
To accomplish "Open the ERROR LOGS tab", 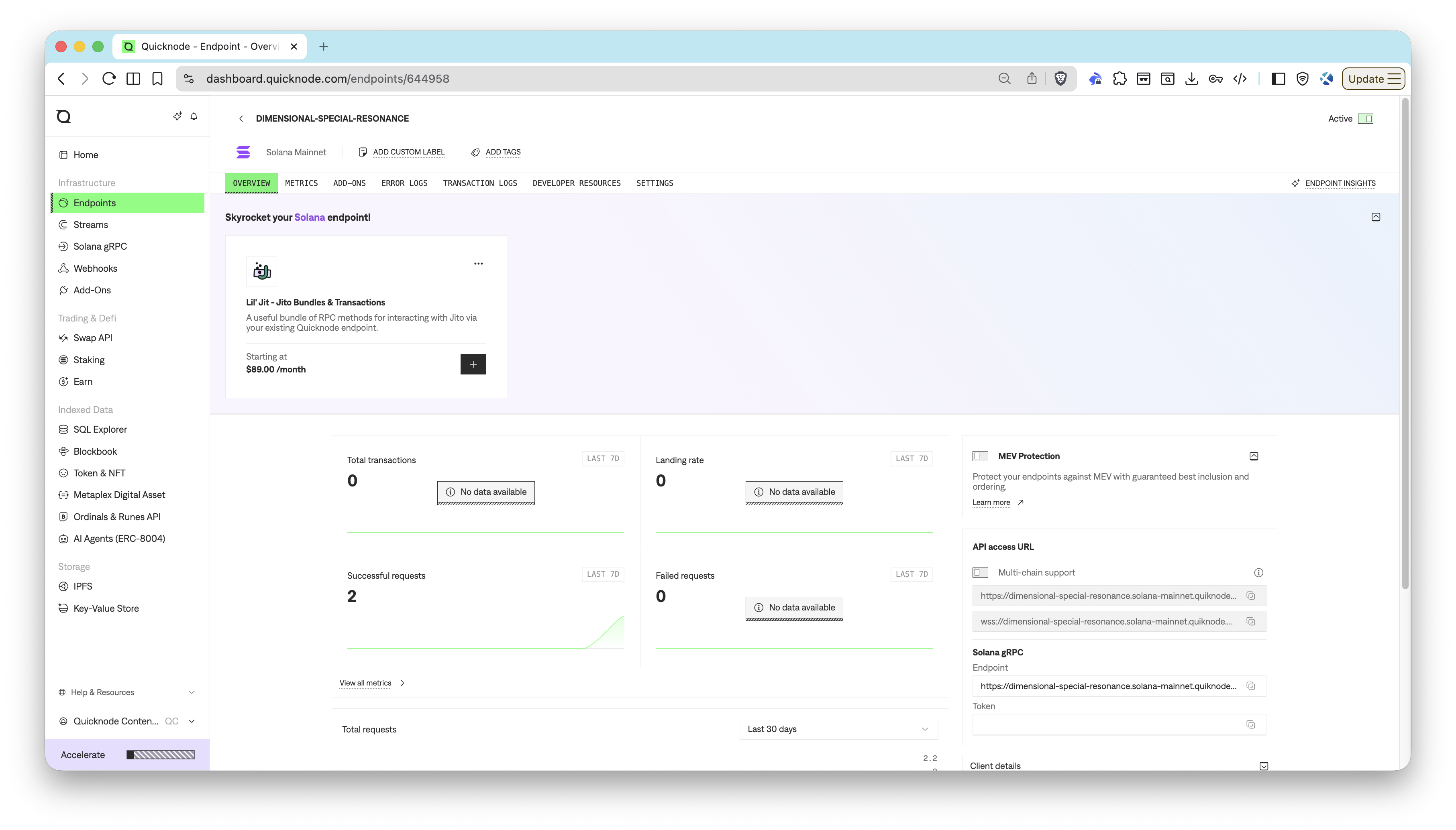I will pyautogui.click(x=404, y=183).
